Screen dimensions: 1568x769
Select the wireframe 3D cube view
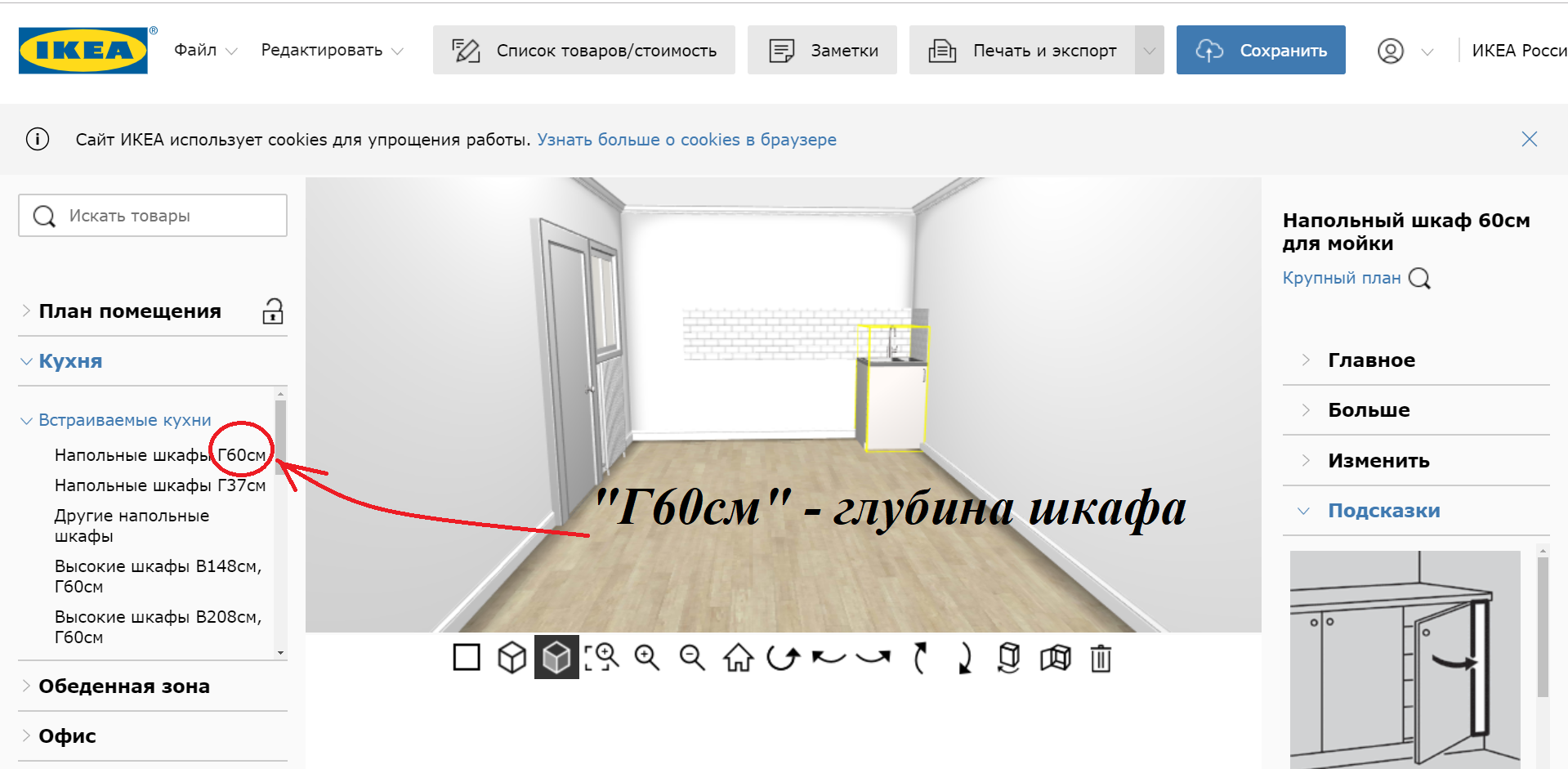pos(512,657)
